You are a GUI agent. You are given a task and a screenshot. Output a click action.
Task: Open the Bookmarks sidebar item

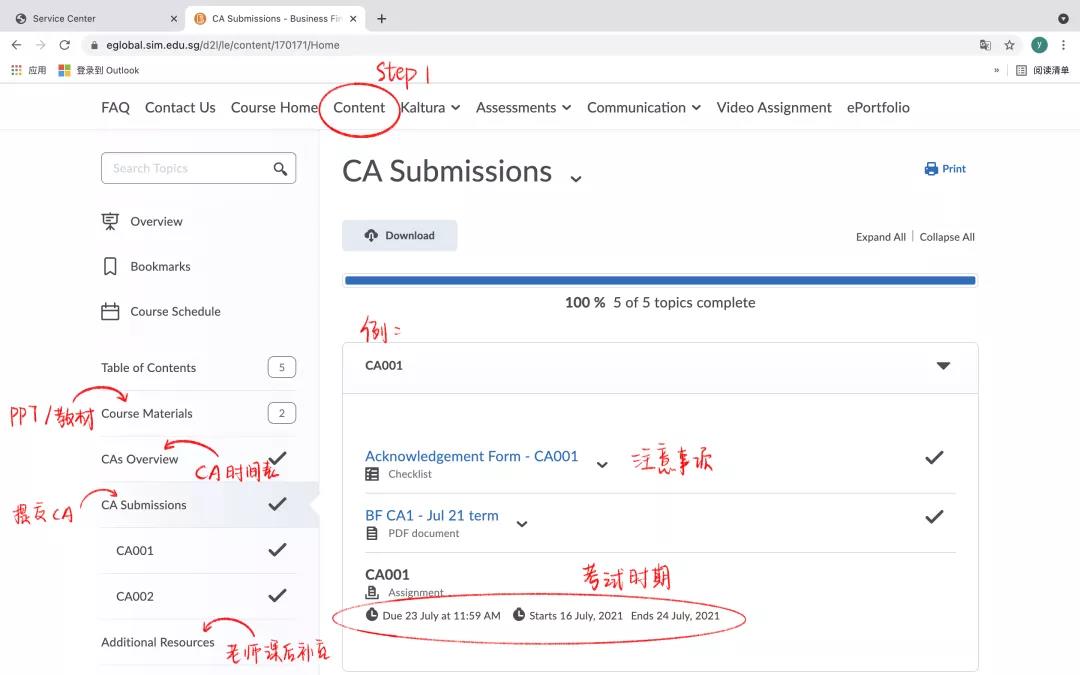tap(160, 267)
